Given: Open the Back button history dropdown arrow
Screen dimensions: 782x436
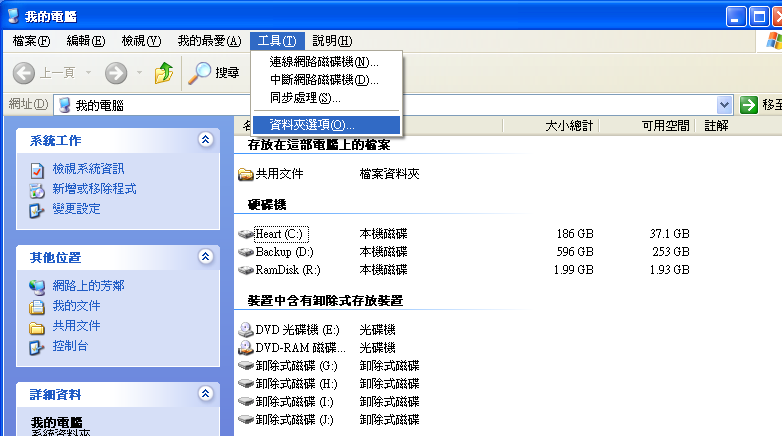Looking at the screenshot, I should [88, 72].
